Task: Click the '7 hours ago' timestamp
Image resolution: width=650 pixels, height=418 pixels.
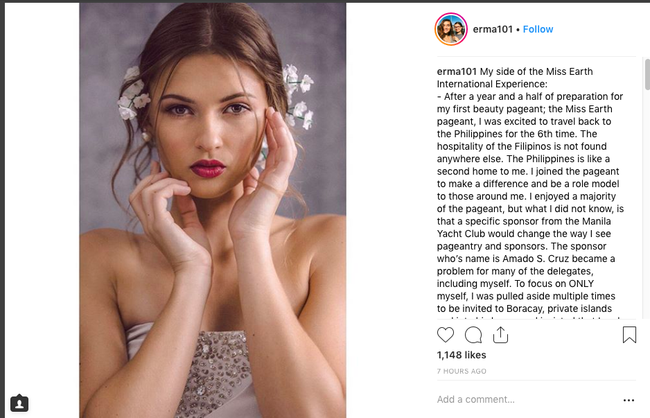Action: click(462, 371)
